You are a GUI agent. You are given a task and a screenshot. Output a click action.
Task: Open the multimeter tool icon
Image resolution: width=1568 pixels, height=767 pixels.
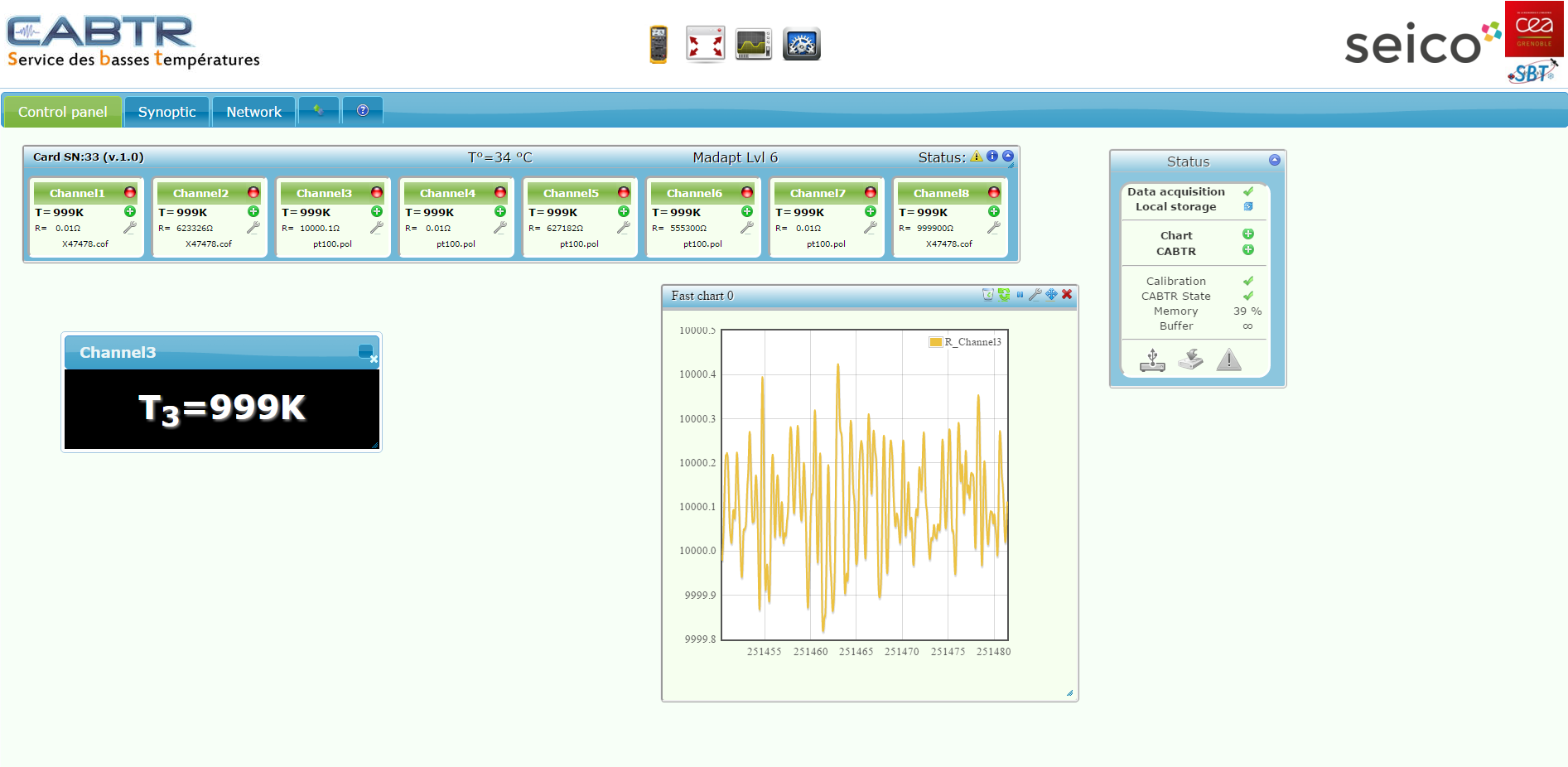click(x=659, y=44)
